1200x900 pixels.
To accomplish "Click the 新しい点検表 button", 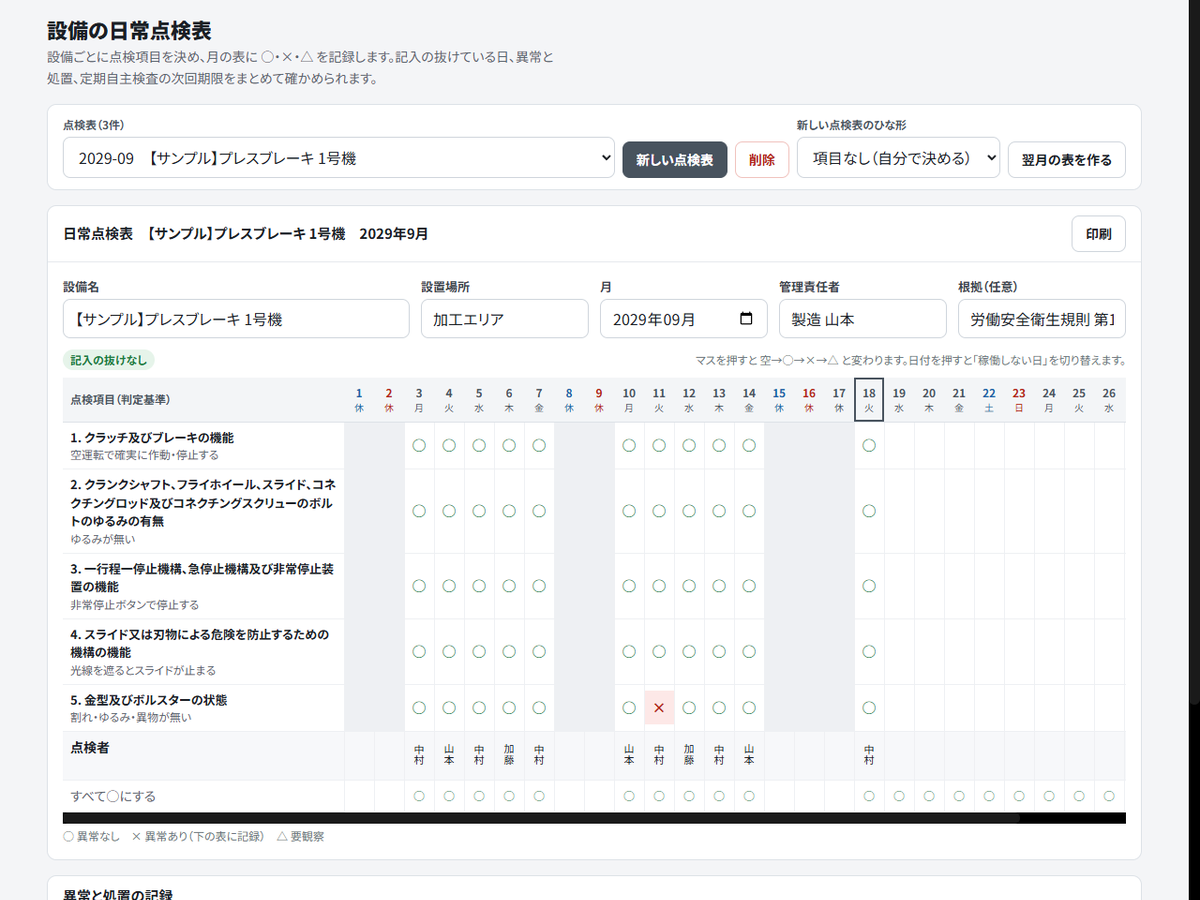I will point(675,160).
